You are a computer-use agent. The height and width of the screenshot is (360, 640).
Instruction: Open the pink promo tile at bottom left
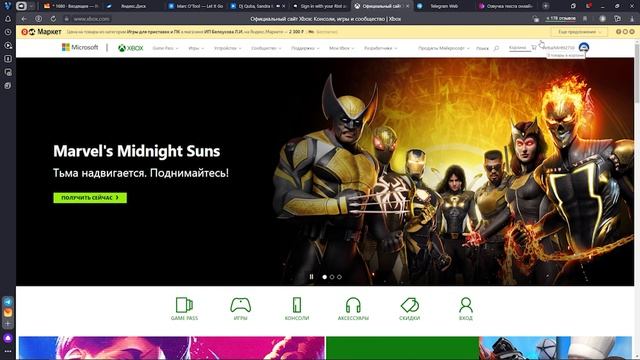pyautogui.click(x=171, y=348)
